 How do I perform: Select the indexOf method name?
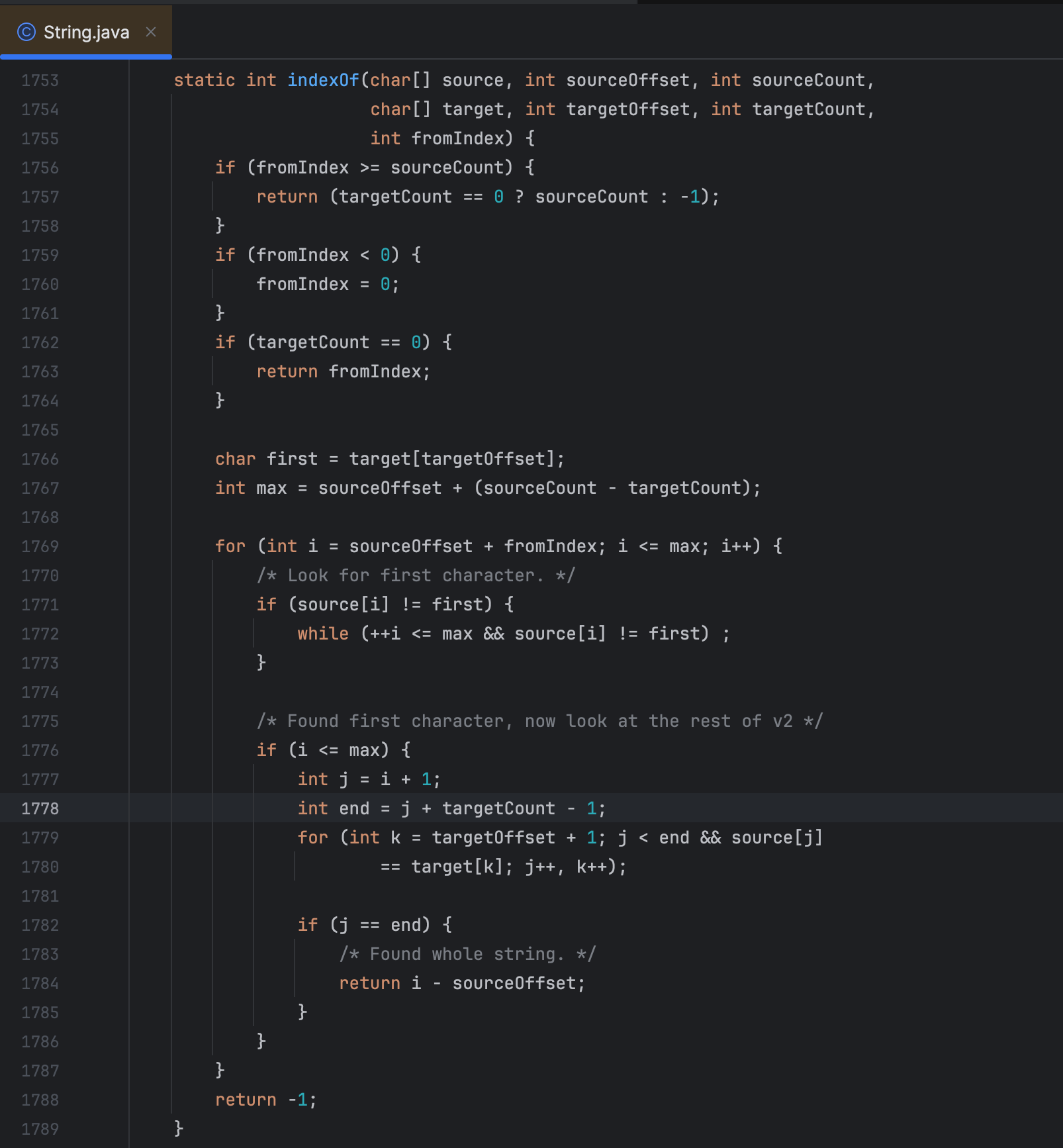tap(322, 80)
